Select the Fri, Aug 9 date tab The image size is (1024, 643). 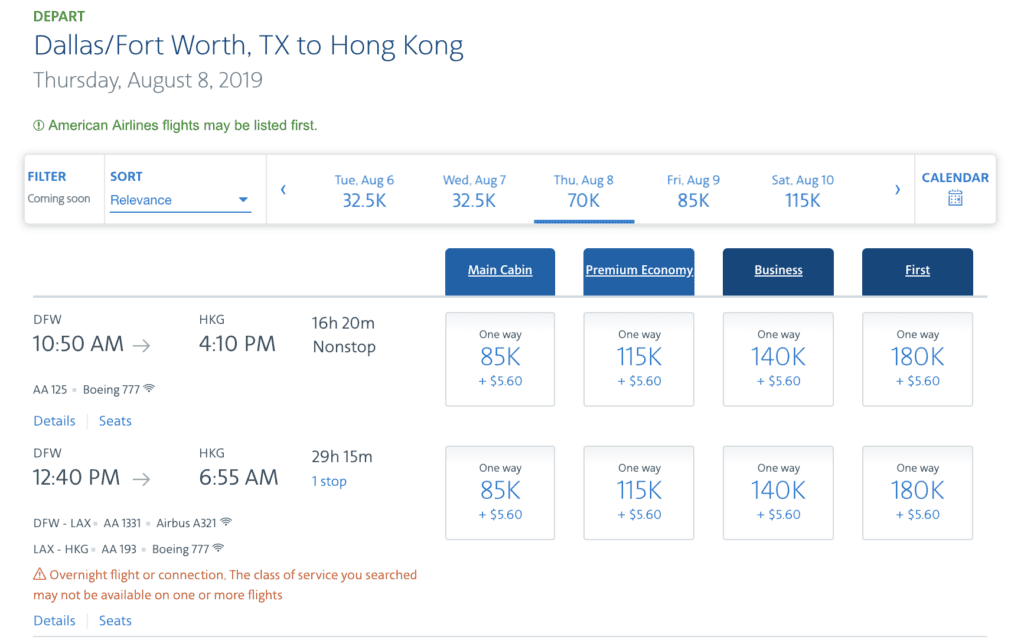click(694, 190)
